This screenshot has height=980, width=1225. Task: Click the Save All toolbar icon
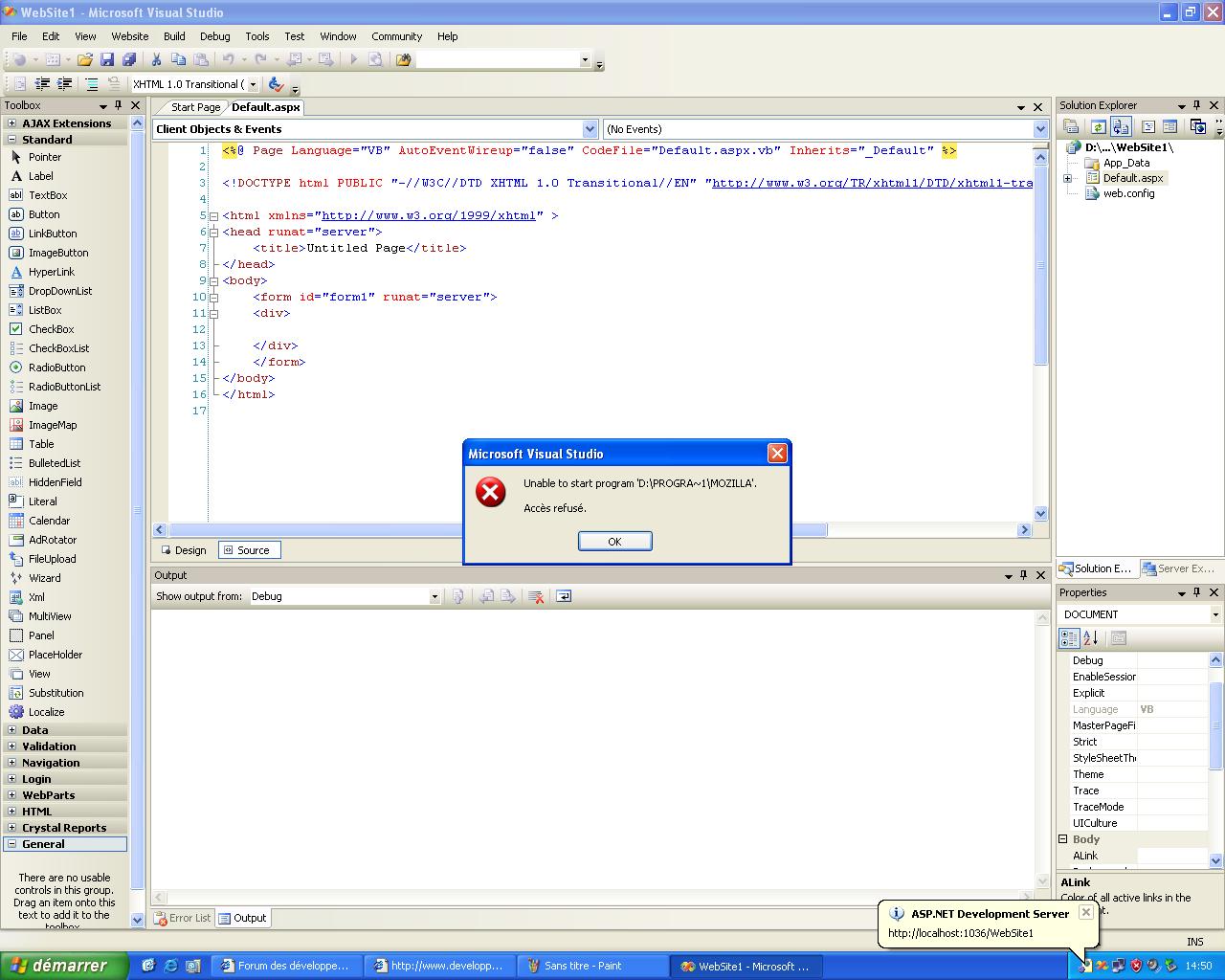pyautogui.click(x=129, y=59)
